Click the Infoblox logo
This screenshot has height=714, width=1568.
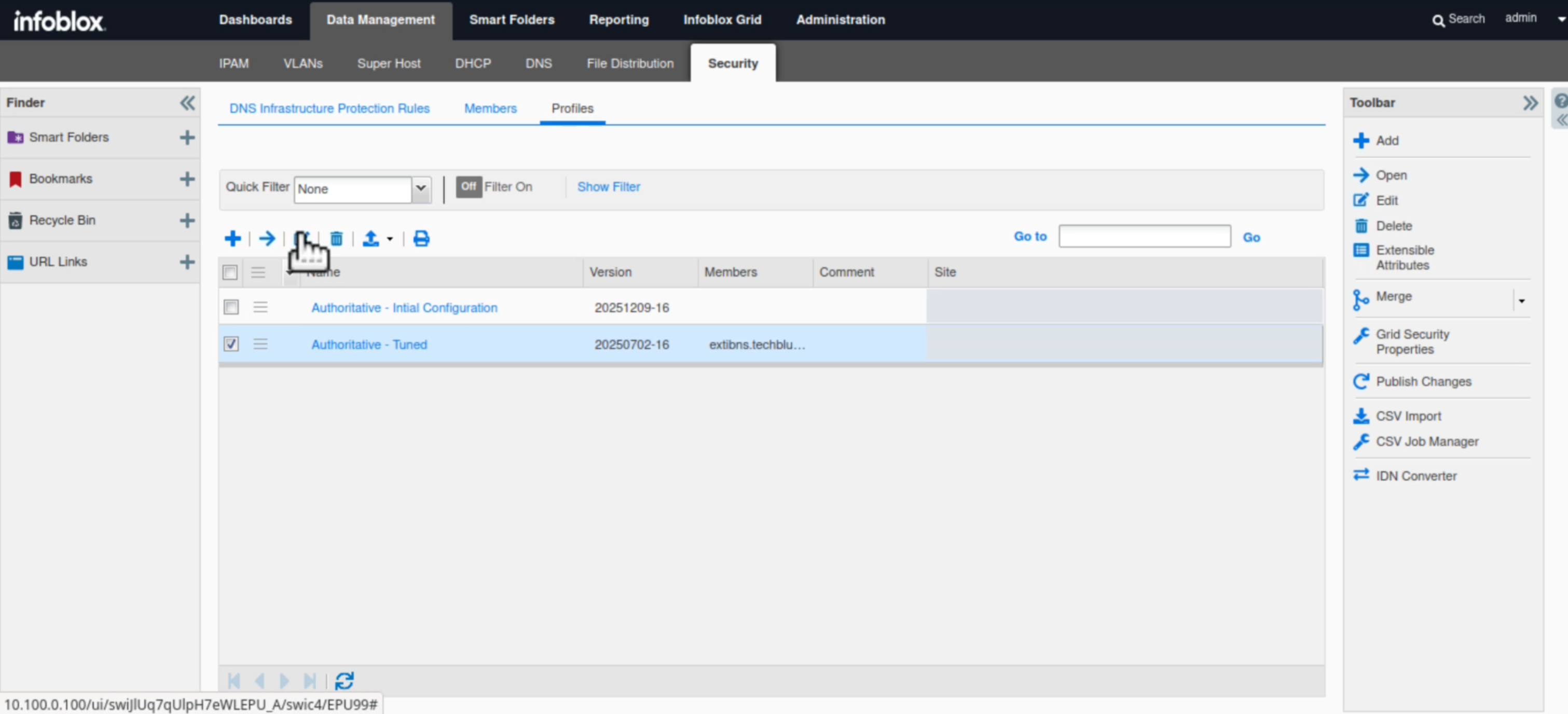(x=59, y=21)
